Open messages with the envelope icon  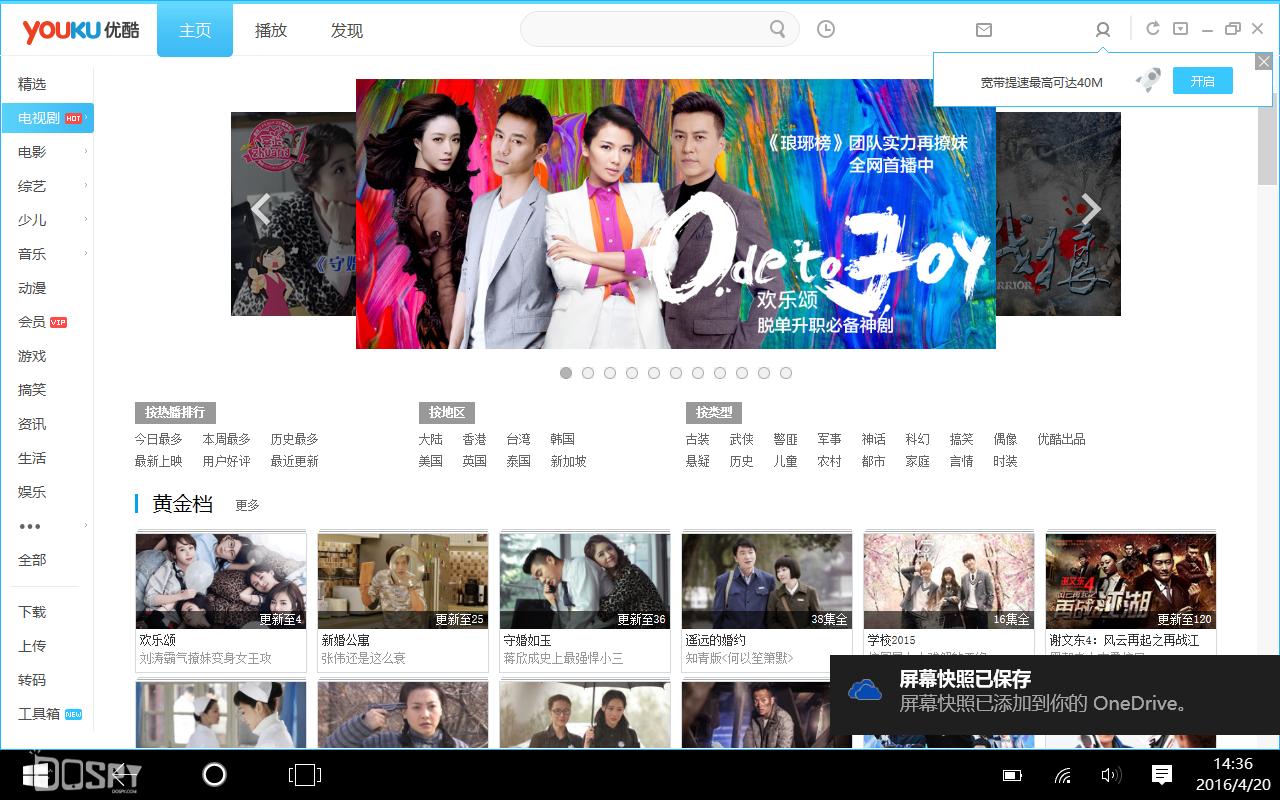coord(983,30)
